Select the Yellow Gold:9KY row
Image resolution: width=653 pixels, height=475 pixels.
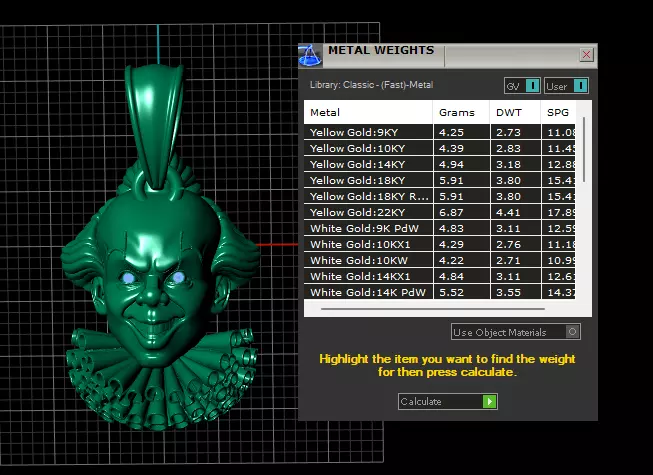[440, 132]
